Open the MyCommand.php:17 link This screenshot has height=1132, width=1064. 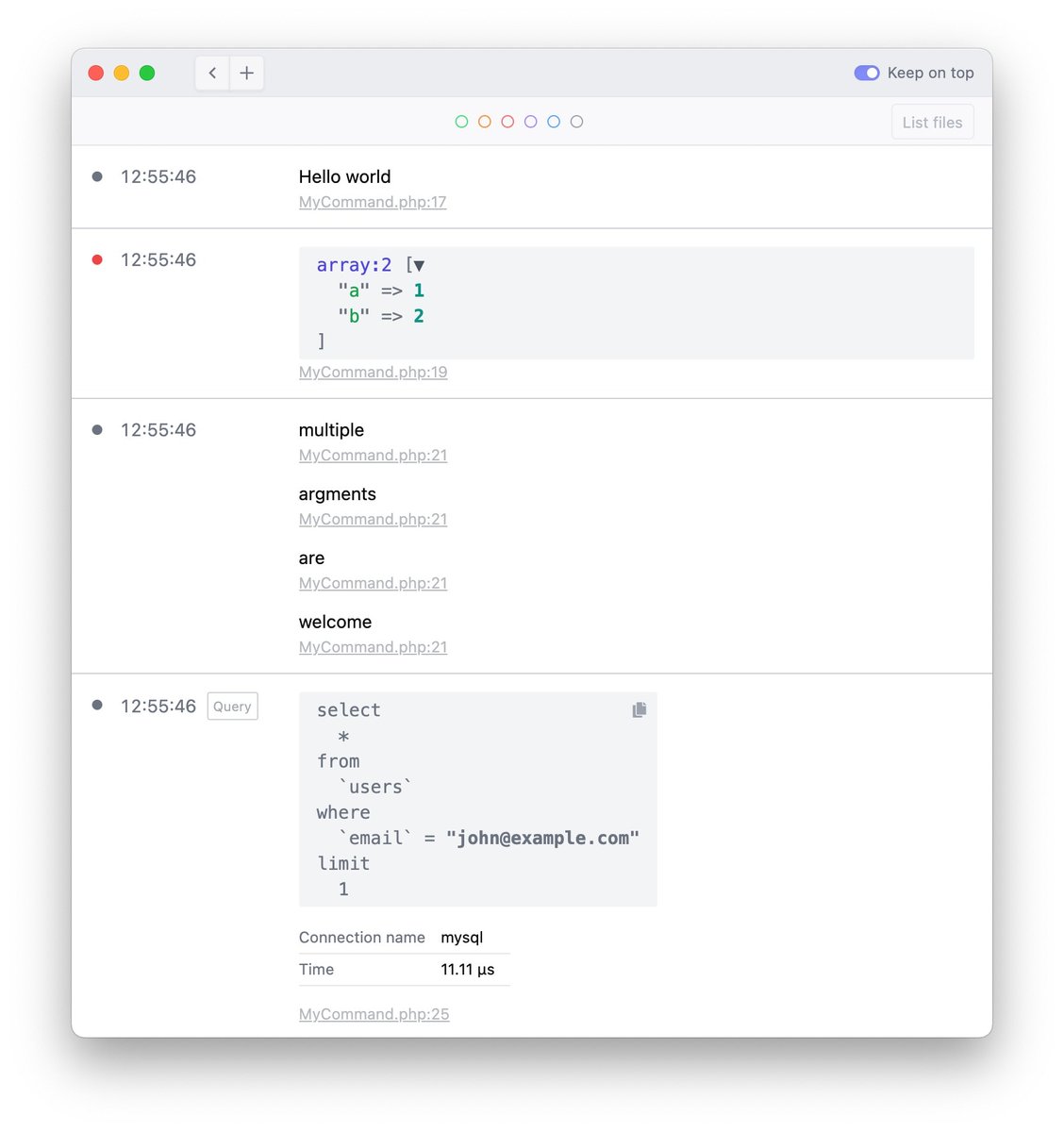coord(373,202)
